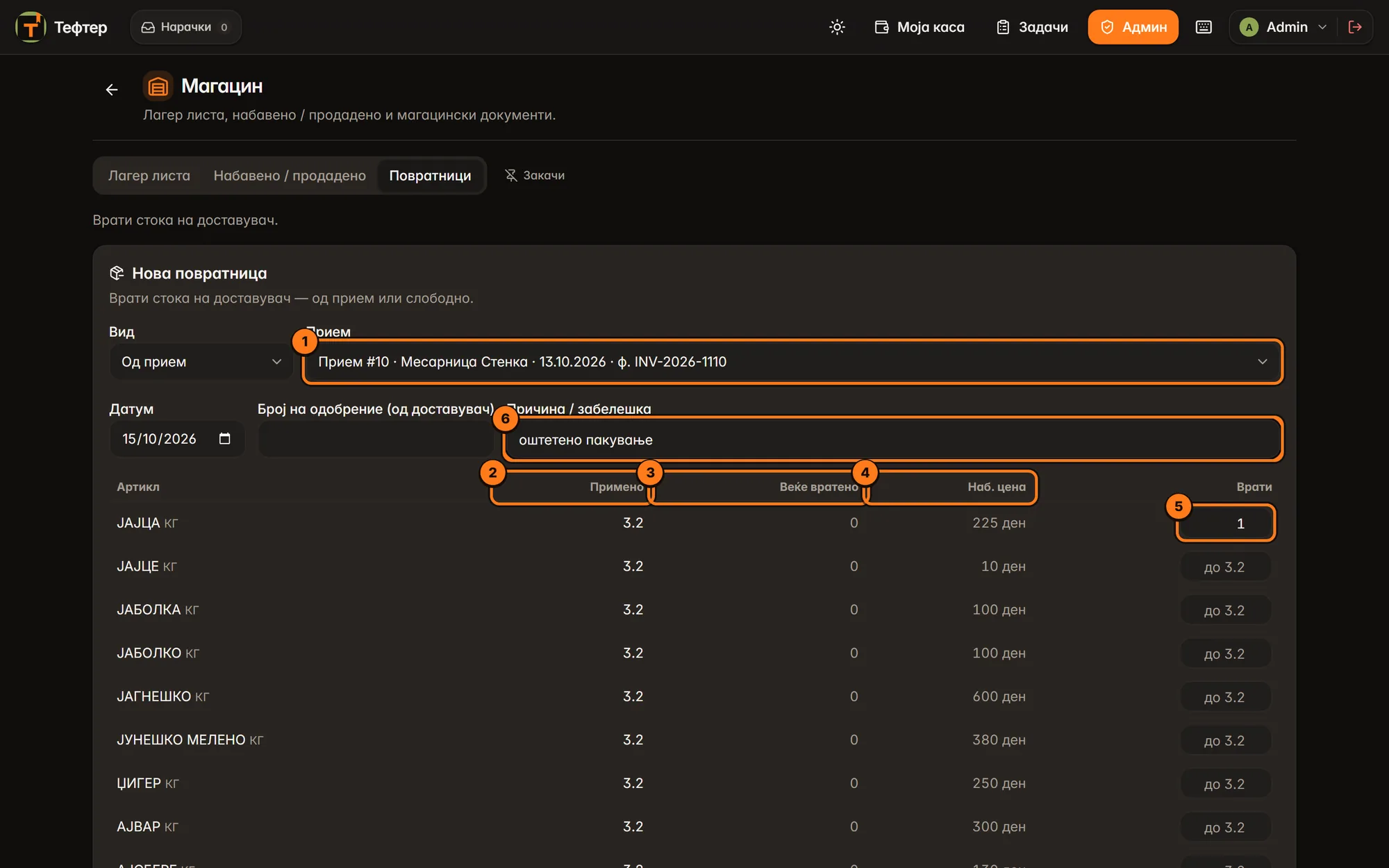
Task: Open Задачи tasks
Action: (x=1032, y=27)
